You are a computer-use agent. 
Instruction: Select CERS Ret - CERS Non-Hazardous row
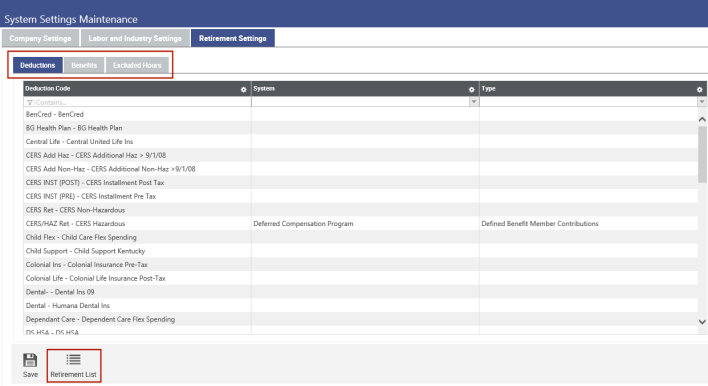tap(361, 210)
